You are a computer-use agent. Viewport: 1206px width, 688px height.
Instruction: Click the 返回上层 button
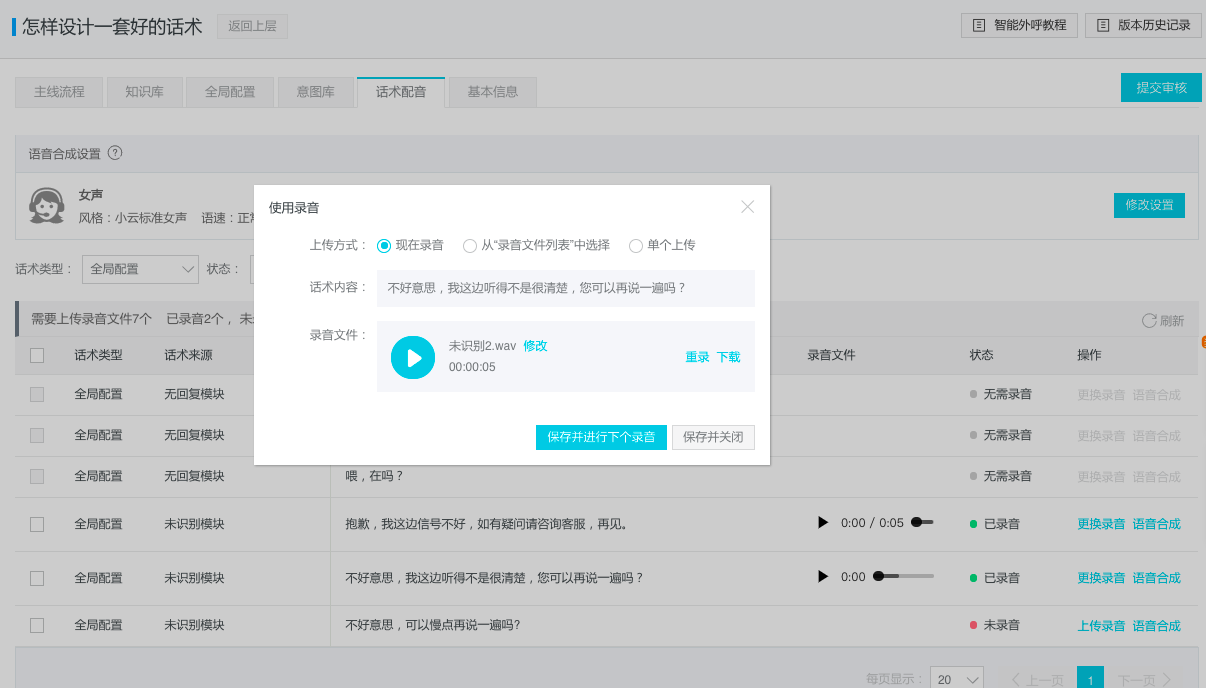pyautogui.click(x=252, y=26)
